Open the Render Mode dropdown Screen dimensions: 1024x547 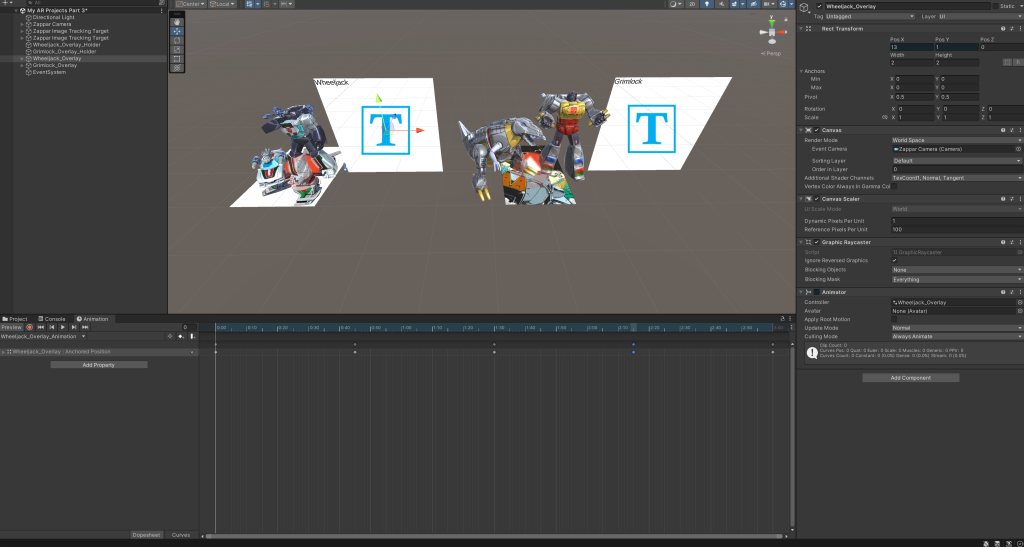tap(957, 140)
